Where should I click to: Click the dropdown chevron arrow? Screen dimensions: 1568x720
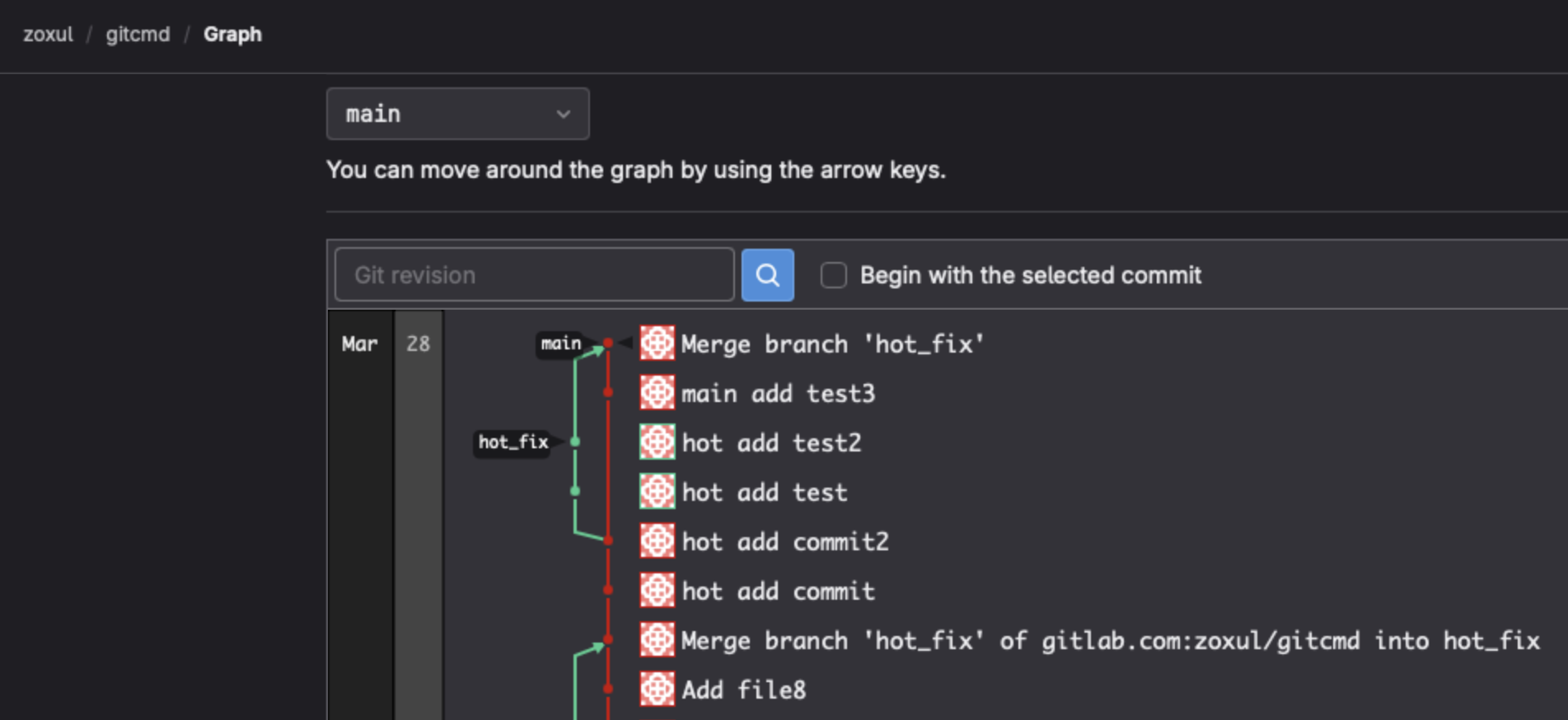pyautogui.click(x=564, y=114)
